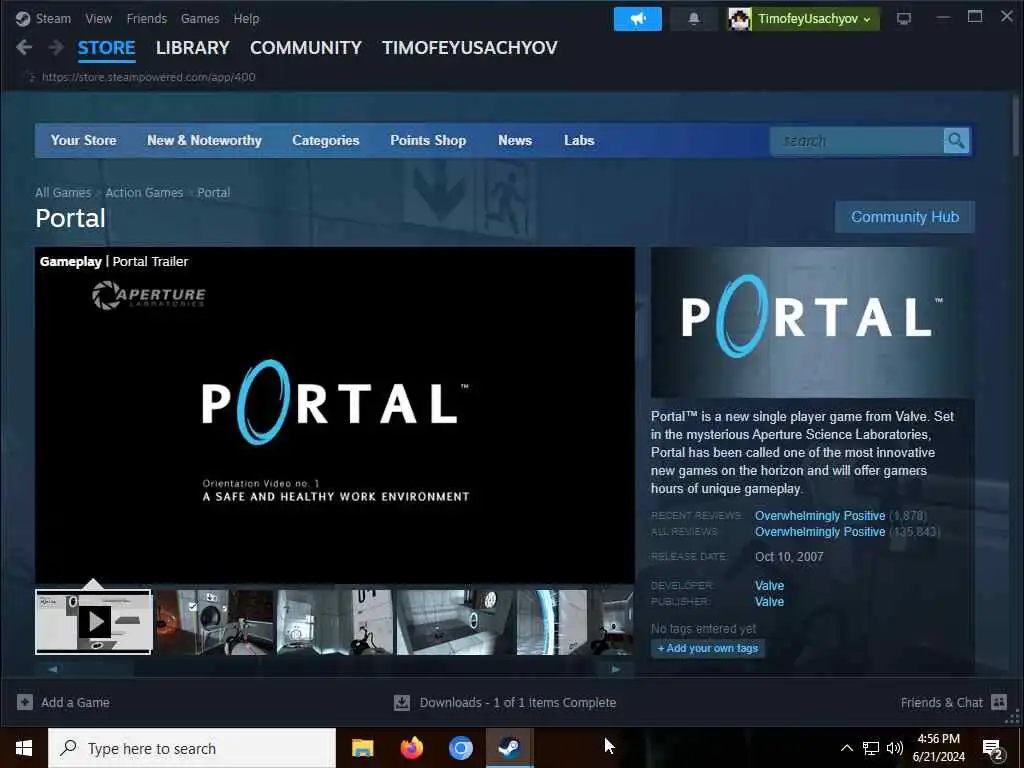The width and height of the screenshot is (1024, 768).
Task: Open the Friends menu
Action: [147, 18]
